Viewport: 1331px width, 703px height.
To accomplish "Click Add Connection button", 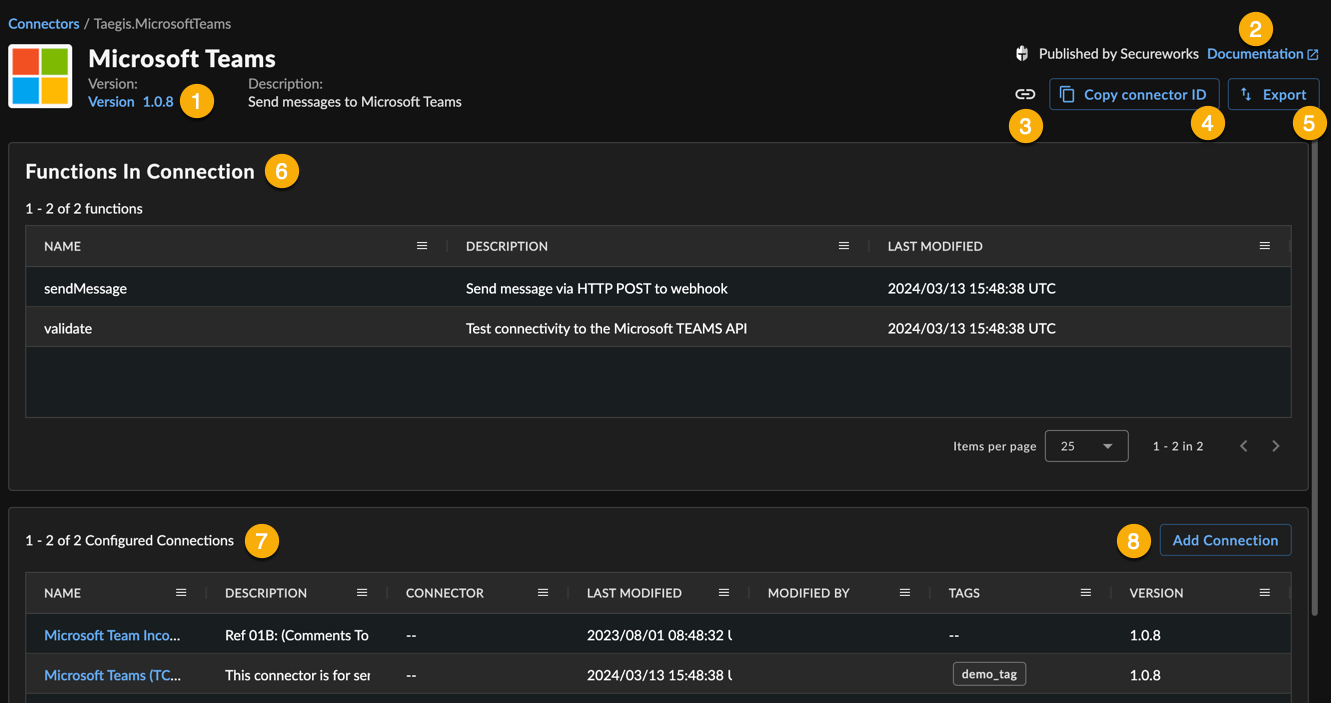I will (x=1225, y=540).
